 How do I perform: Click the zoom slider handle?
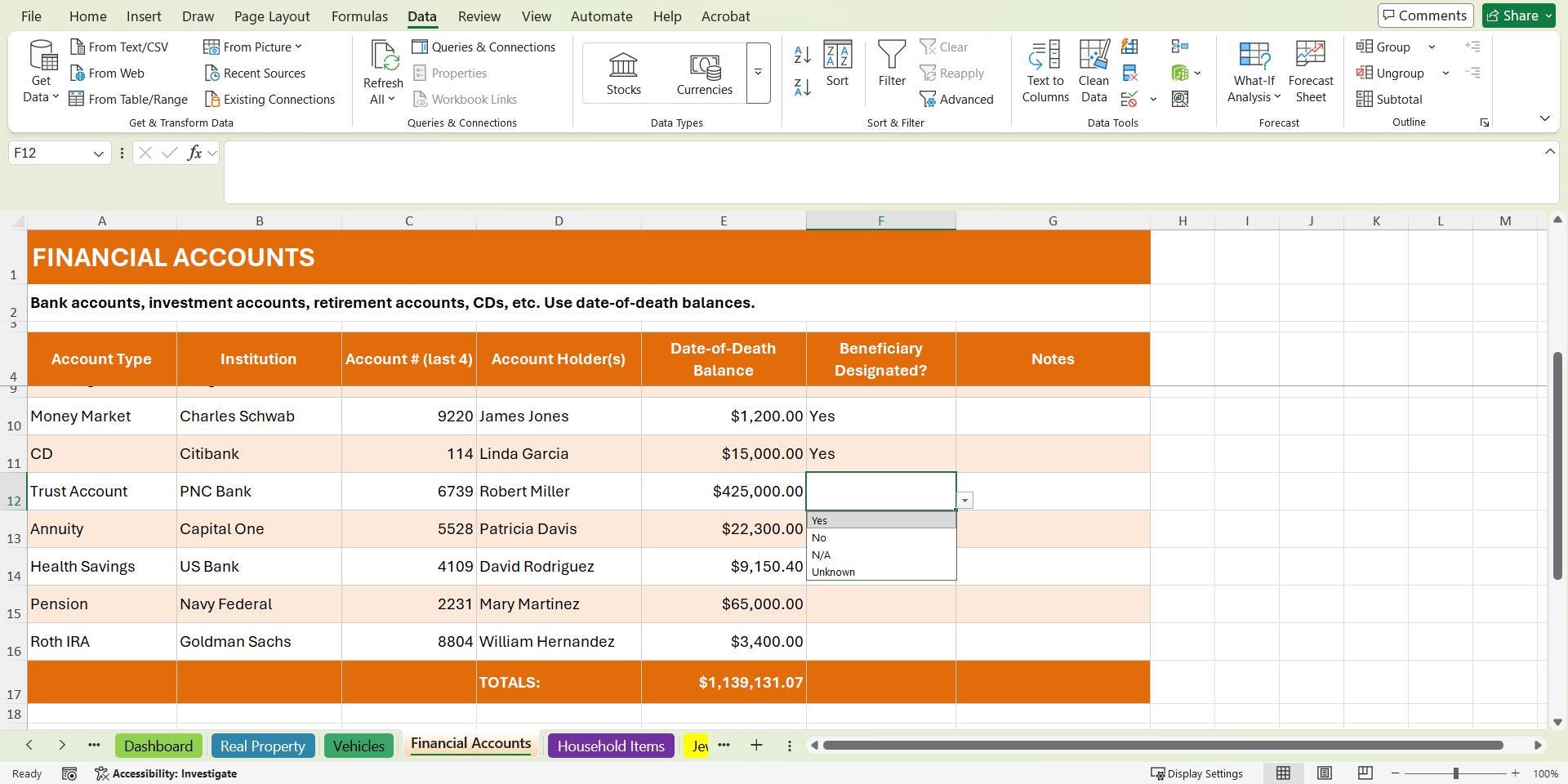tap(1455, 773)
